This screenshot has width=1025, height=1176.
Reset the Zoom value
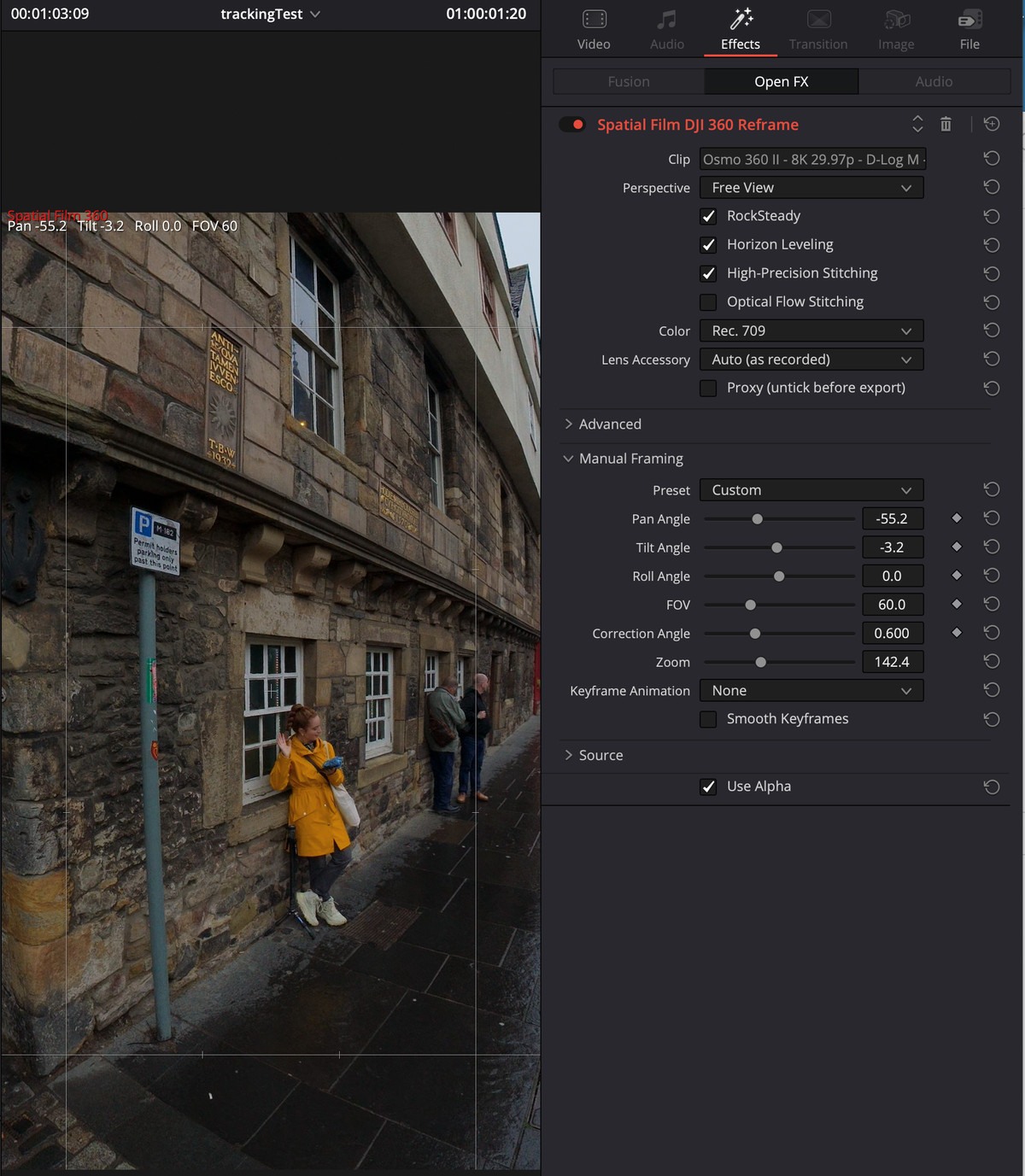992,661
